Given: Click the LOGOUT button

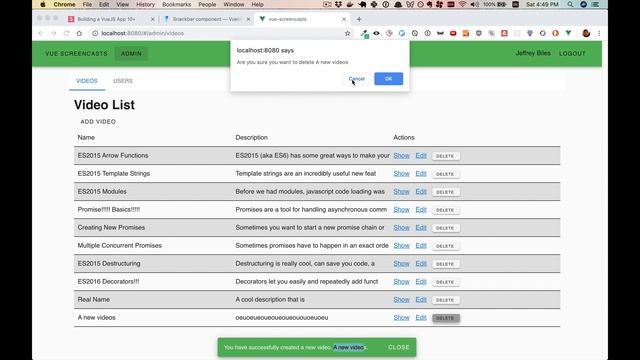Looking at the screenshot, I should click(x=572, y=53).
